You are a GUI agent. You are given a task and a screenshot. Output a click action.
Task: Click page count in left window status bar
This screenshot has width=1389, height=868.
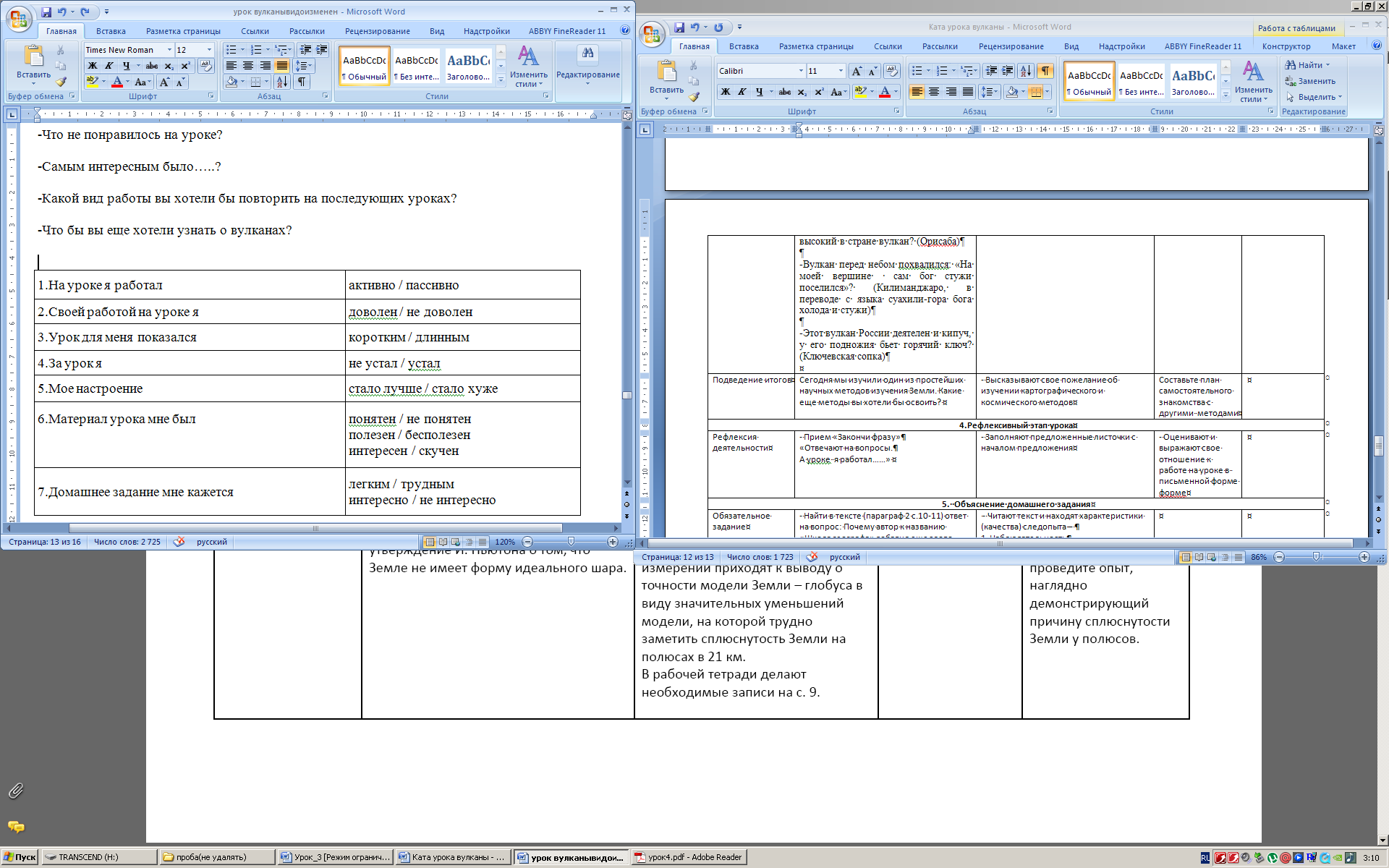(x=45, y=542)
